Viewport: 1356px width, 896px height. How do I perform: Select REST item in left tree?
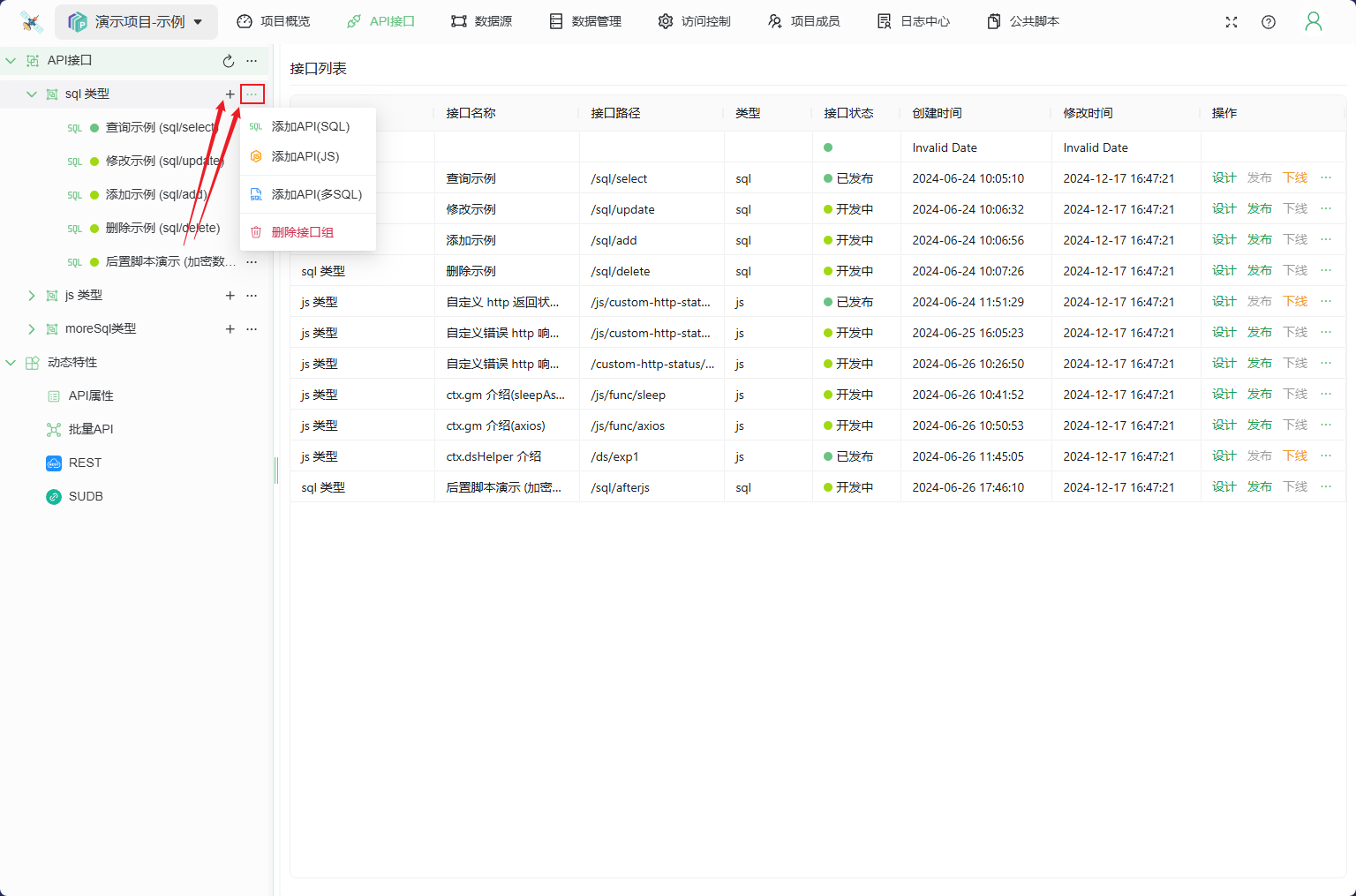85,463
